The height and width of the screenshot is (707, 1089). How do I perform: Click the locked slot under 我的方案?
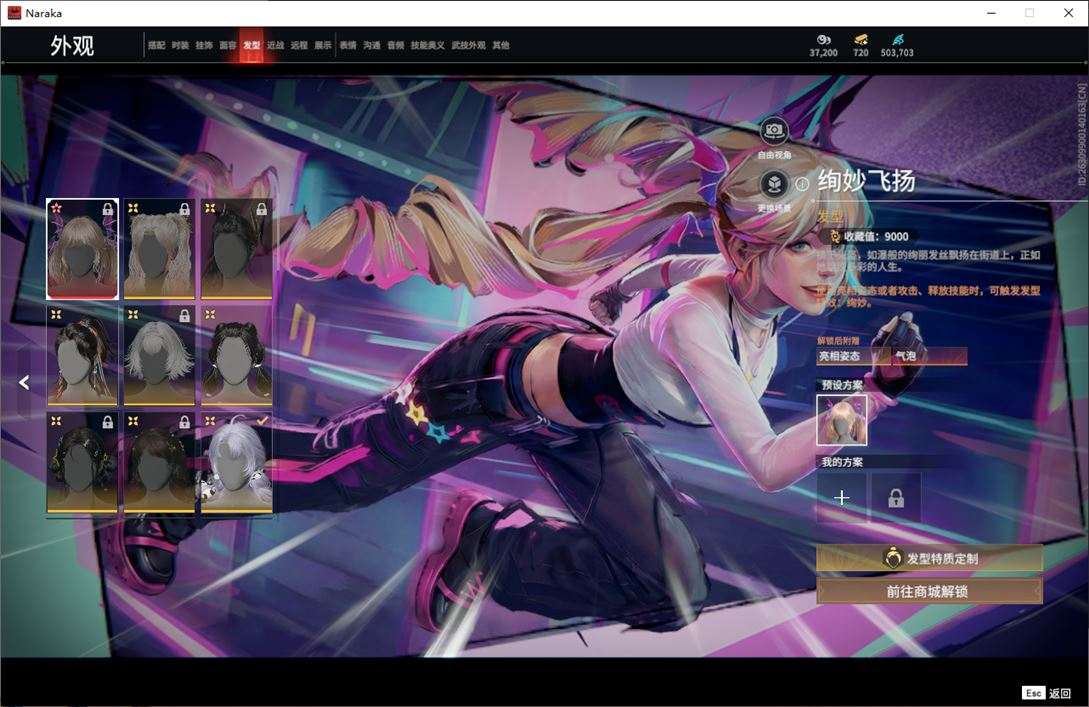(x=896, y=498)
